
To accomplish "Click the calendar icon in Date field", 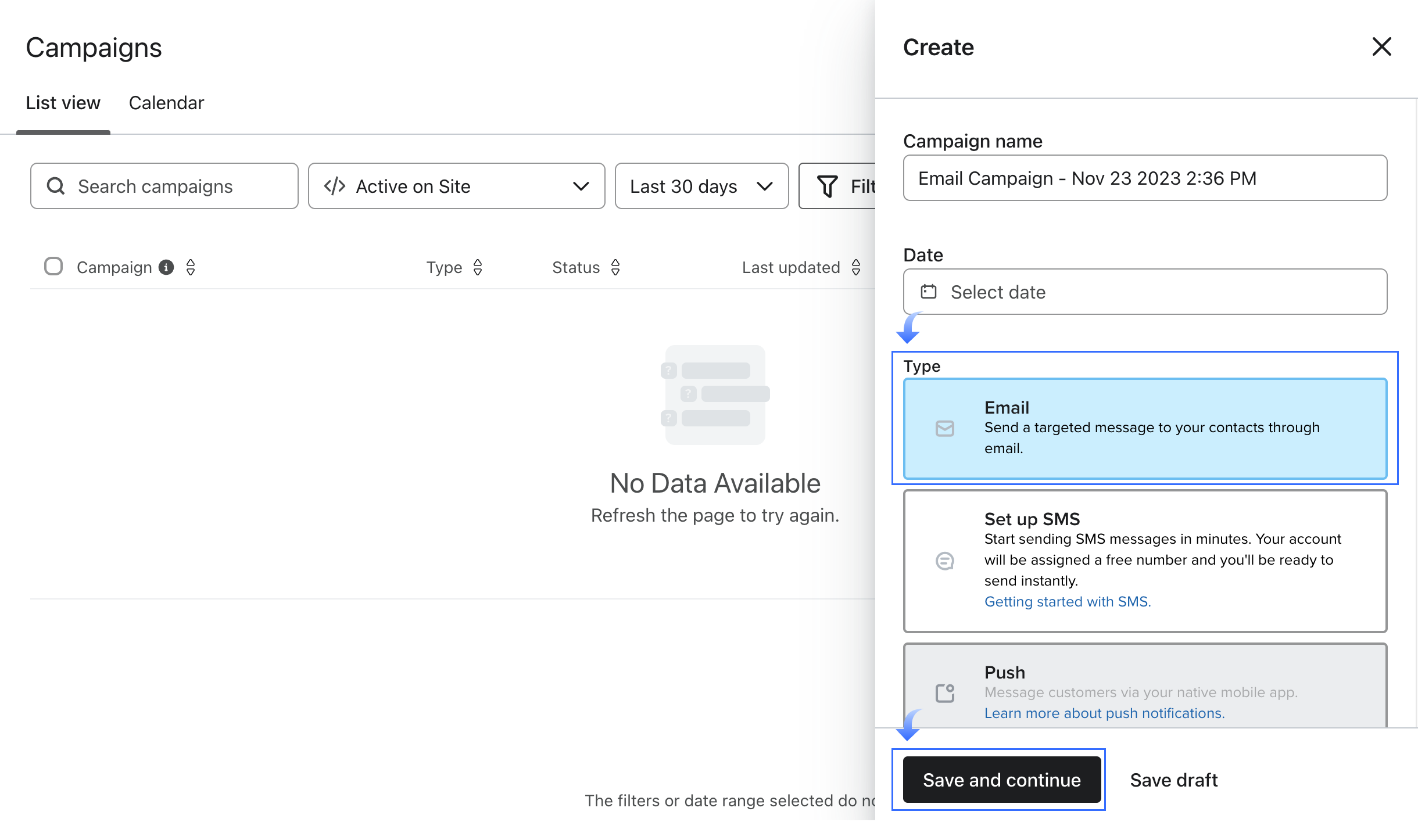I will (929, 292).
